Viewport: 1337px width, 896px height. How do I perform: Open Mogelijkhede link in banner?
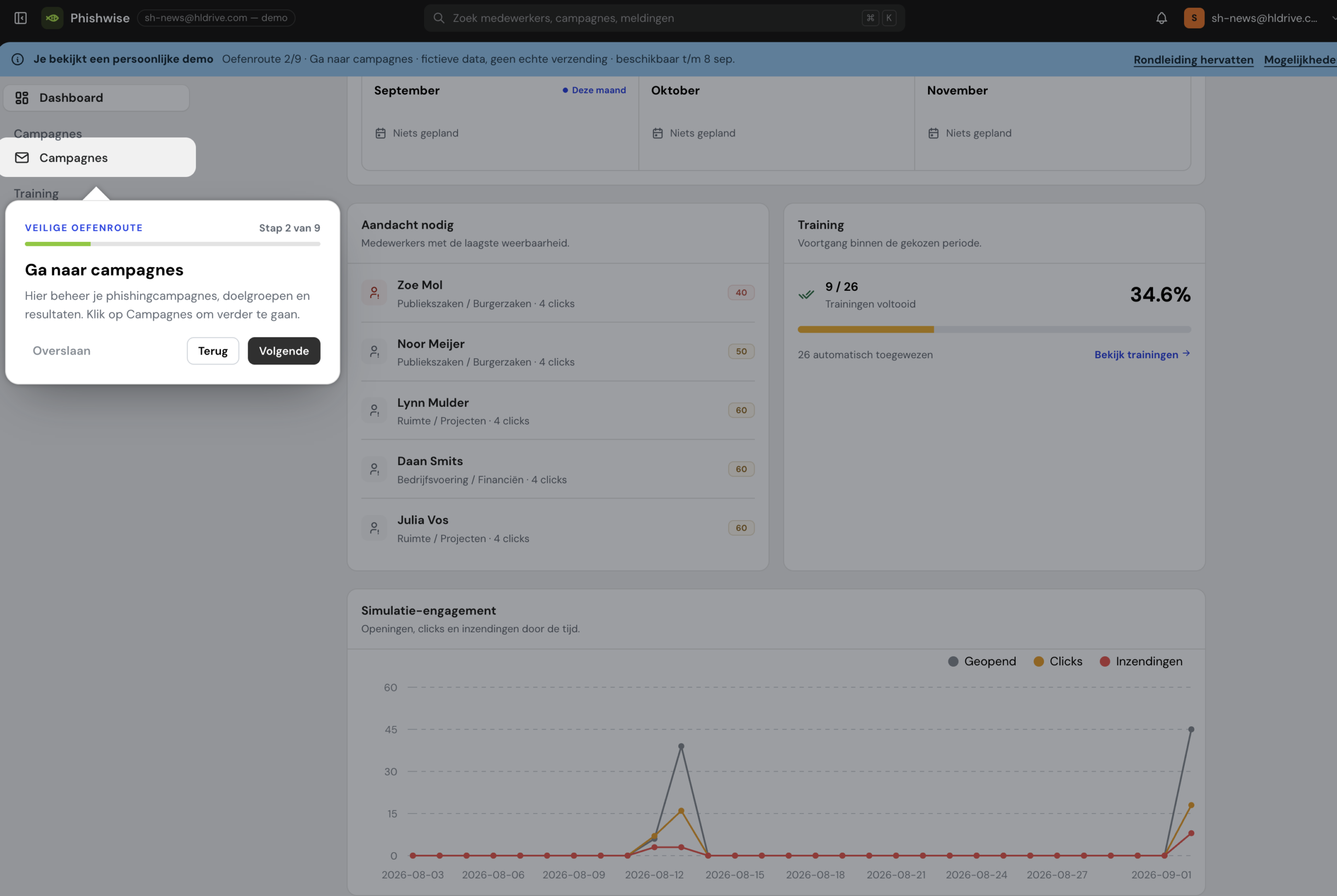point(1300,60)
